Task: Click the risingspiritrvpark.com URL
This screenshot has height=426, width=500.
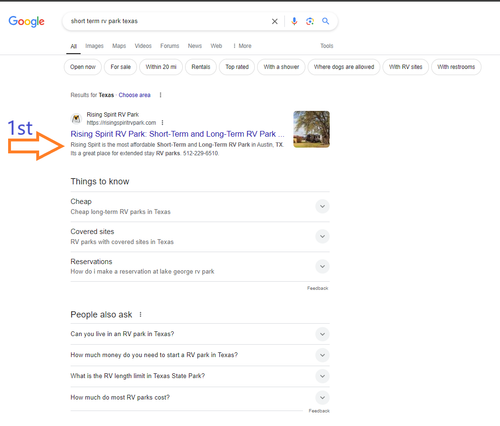Action: coord(121,123)
